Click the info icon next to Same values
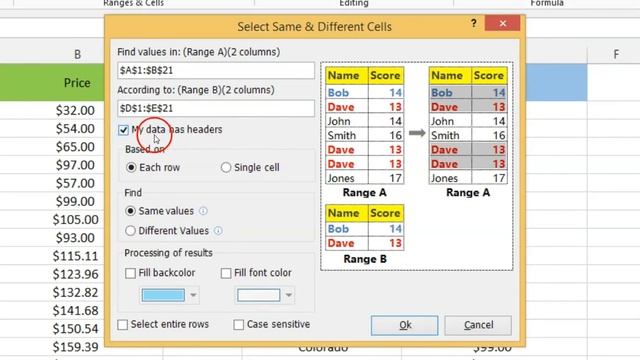 [x=203, y=211]
